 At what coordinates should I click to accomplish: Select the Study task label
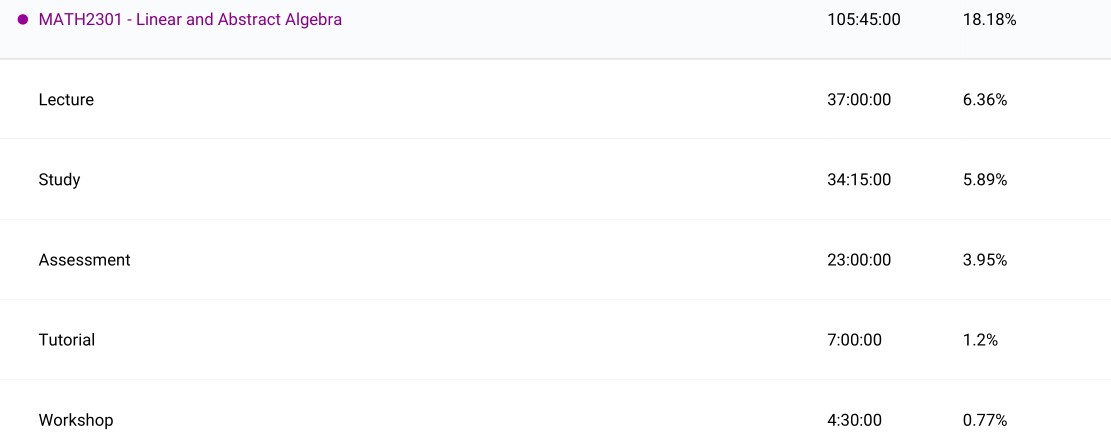point(59,180)
